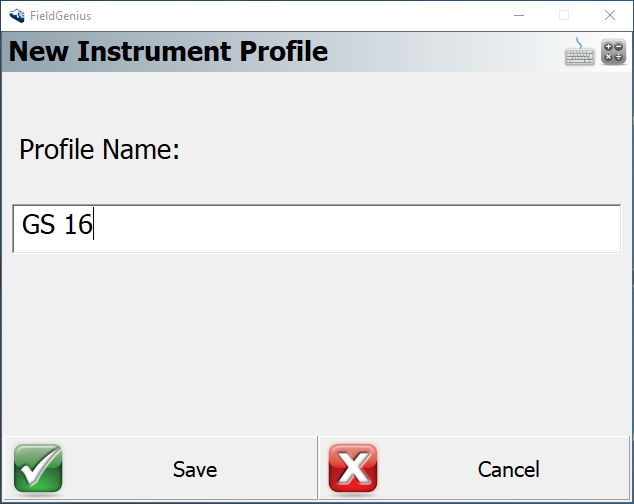634x504 pixels.
Task: Click the green checkmark Save icon
Action: [38, 469]
